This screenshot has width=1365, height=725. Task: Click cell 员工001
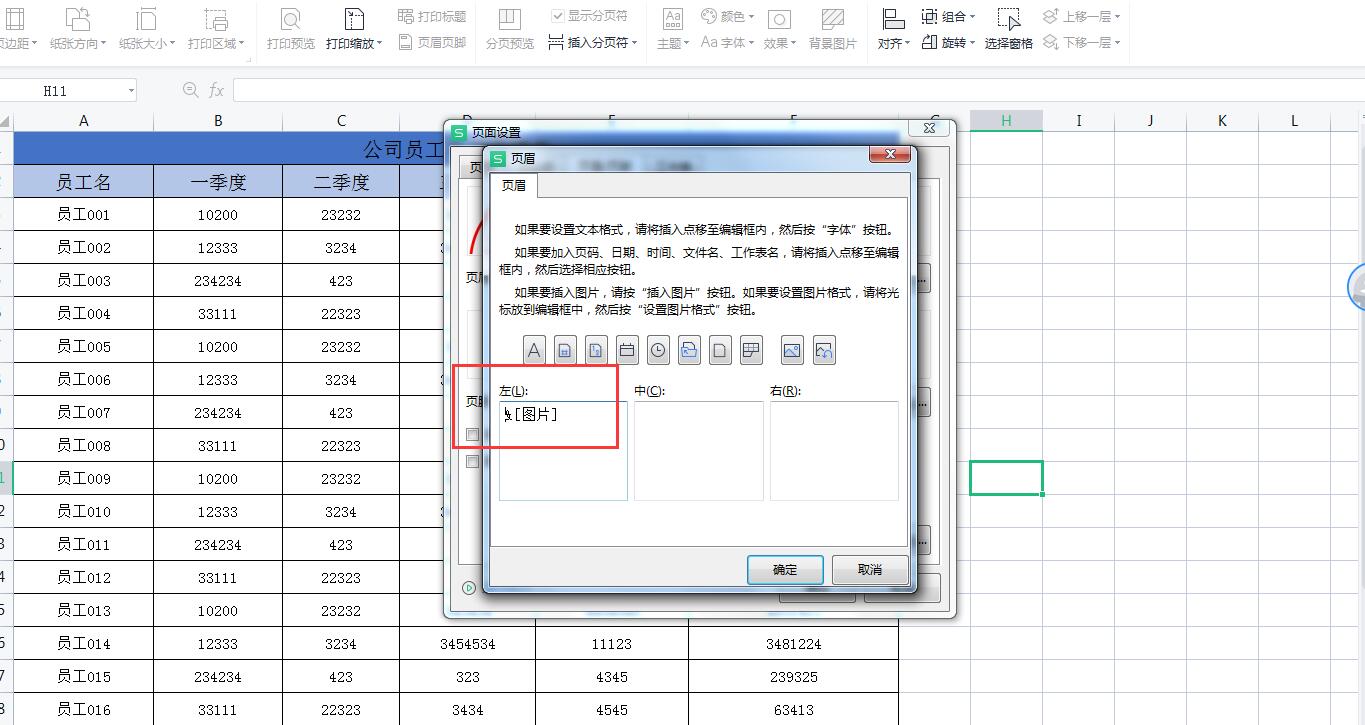click(84, 215)
